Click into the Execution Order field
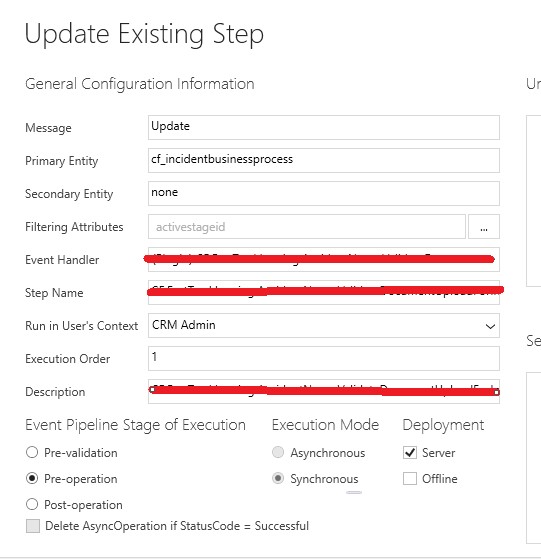Image resolution: width=541 pixels, height=559 pixels. [x=324, y=359]
